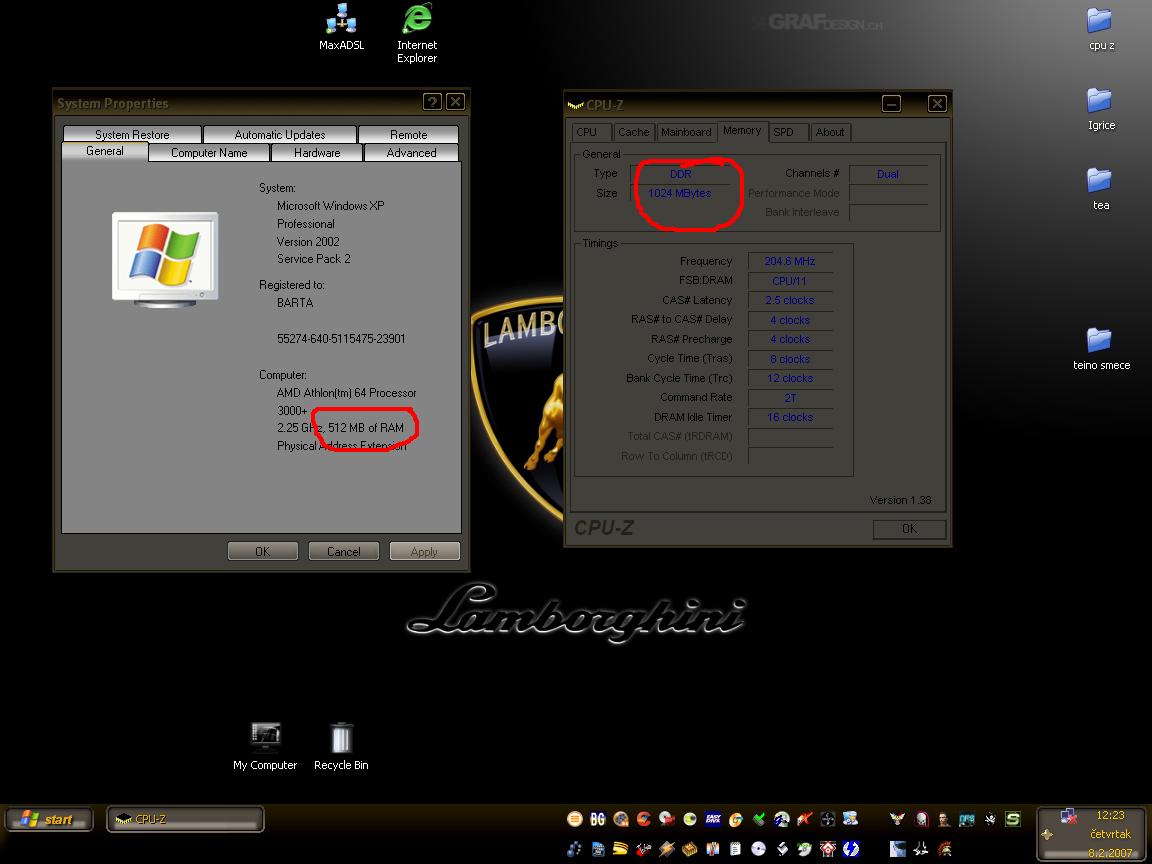Open the Igrice folder on desktop
Image resolution: width=1152 pixels, height=864 pixels.
1099,101
